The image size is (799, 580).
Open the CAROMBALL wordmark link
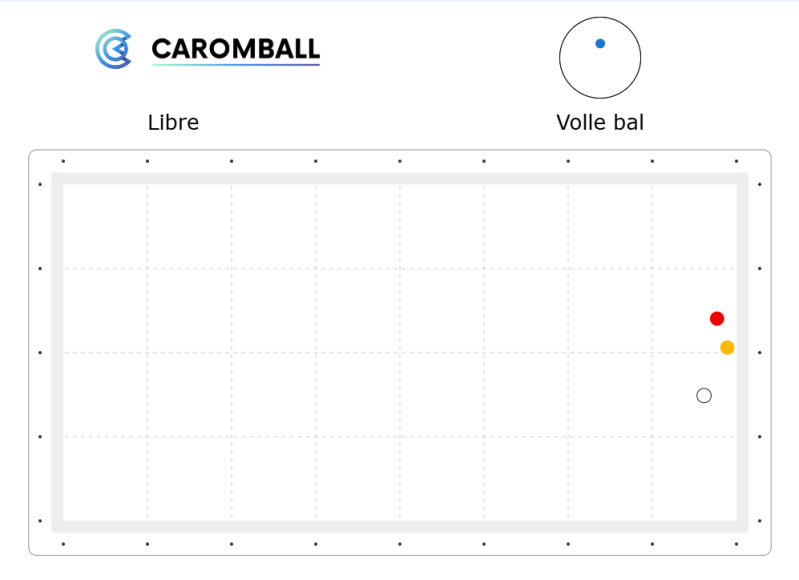click(235, 49)
